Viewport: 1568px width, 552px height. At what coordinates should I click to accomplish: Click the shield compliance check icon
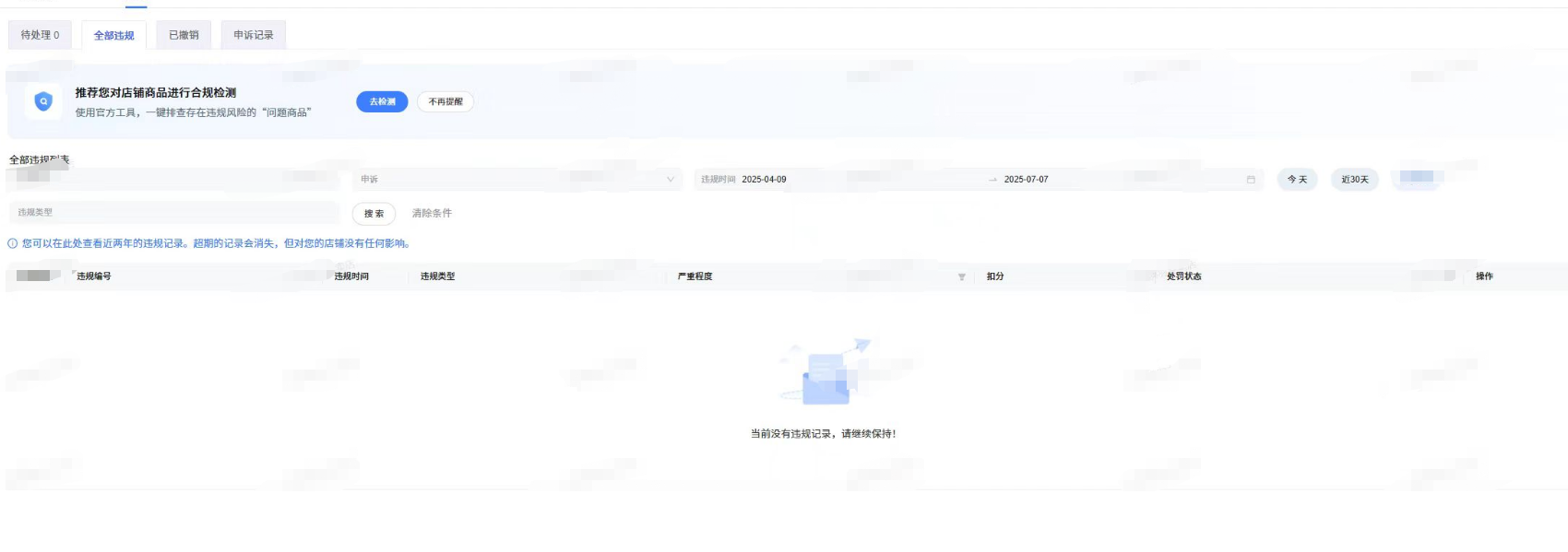43,101
